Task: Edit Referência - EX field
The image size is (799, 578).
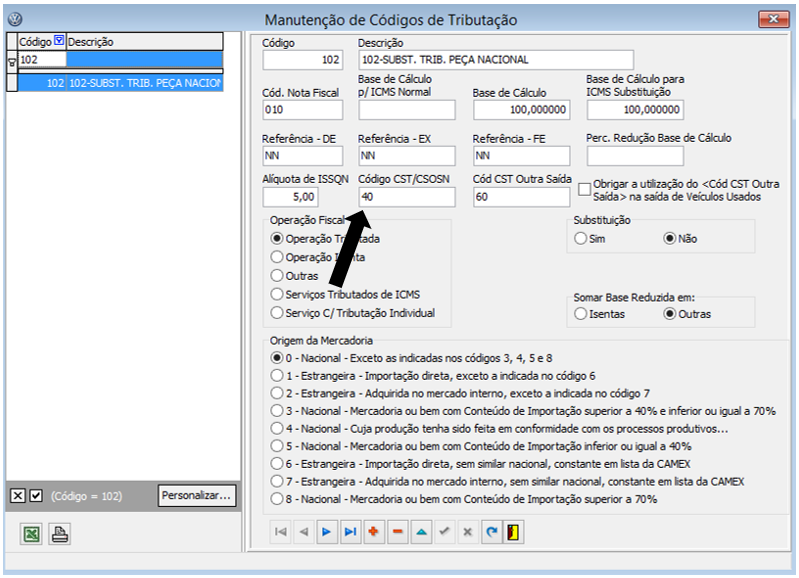Action: 407,155
